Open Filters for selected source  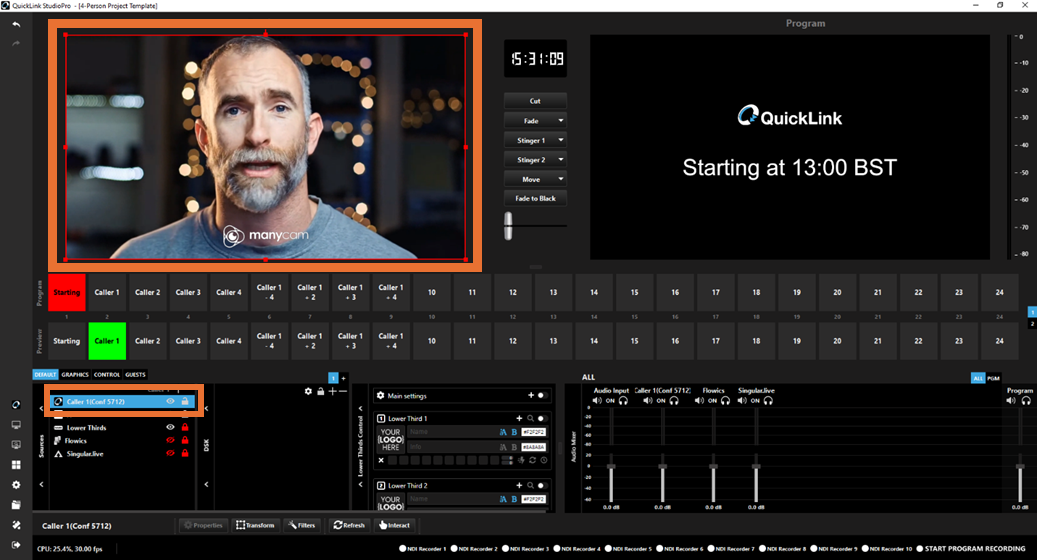coord(302,525)
